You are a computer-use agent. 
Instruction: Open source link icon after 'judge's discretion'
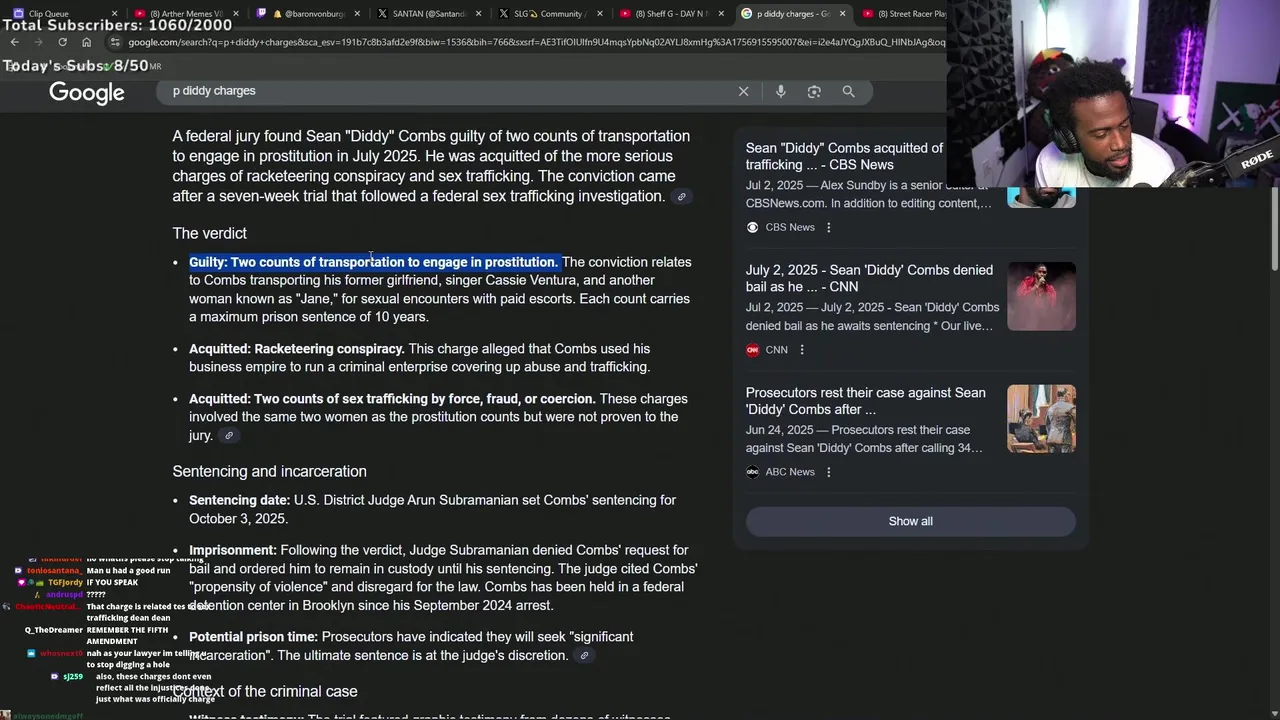pyautogui.click(x=585, y=656)
